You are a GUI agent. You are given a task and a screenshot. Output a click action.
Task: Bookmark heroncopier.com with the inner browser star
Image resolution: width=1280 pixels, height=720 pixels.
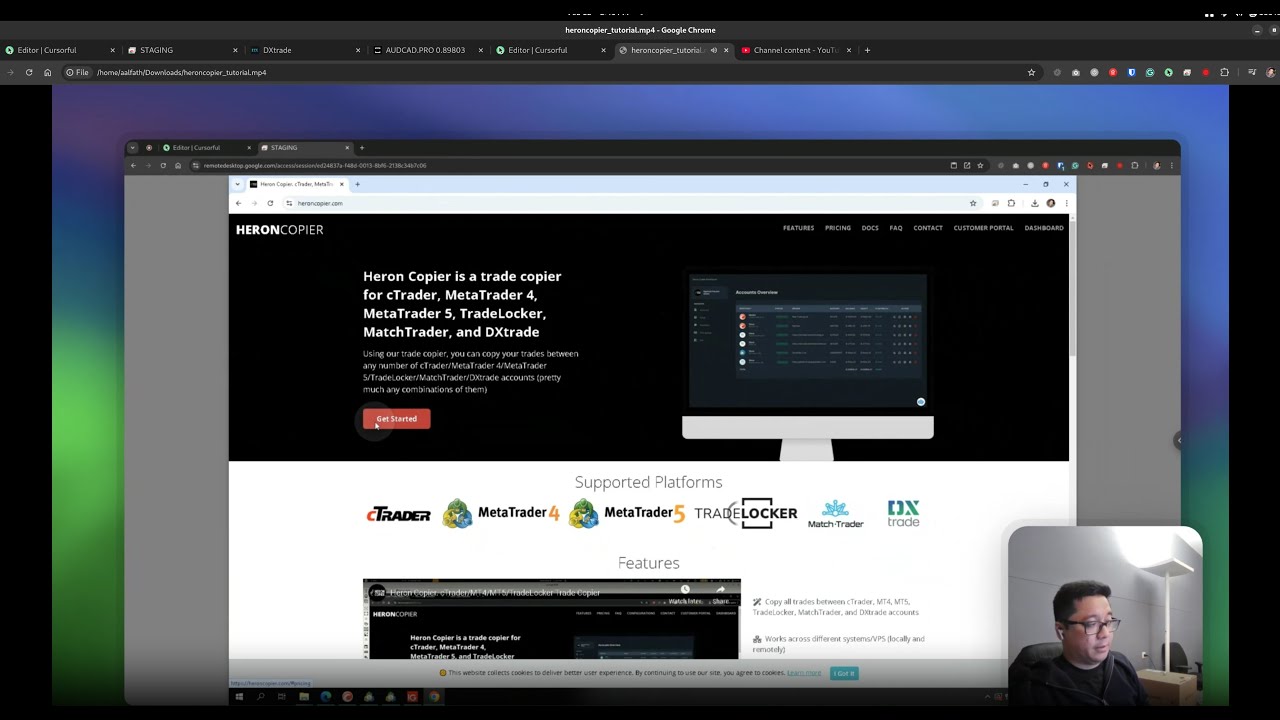[972, 203]
